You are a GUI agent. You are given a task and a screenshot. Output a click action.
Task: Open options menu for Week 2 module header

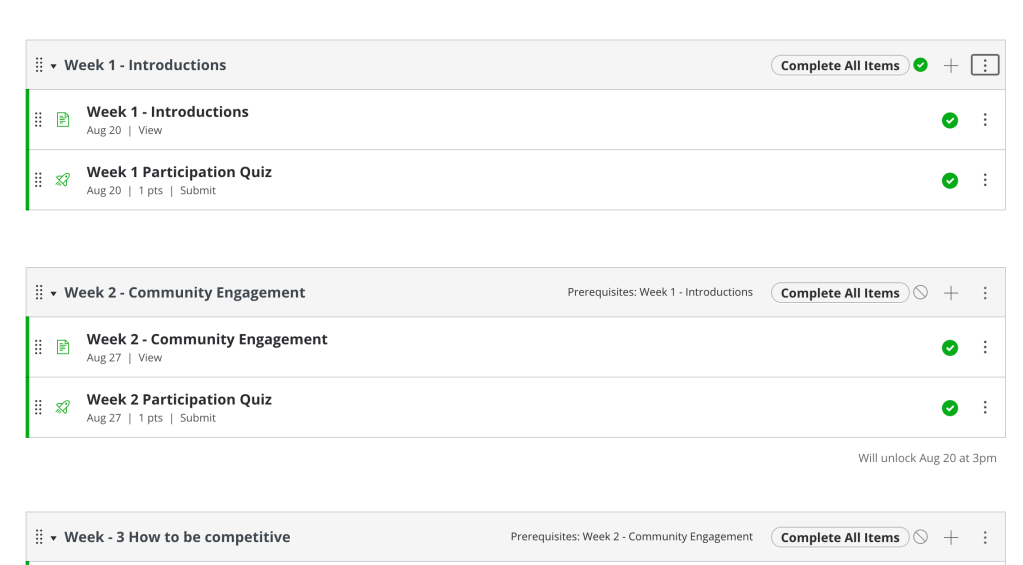click(985, 293)
